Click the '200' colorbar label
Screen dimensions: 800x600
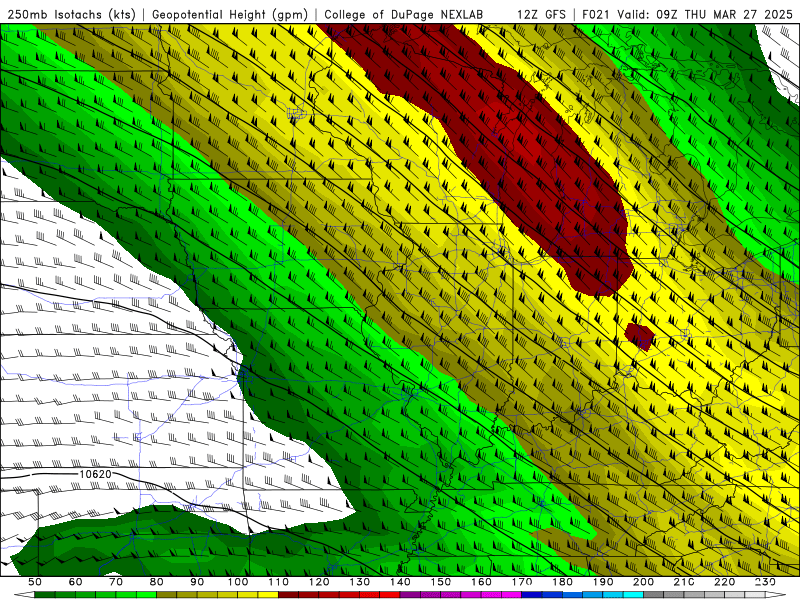pyautogui.click(x=643, y=582)
